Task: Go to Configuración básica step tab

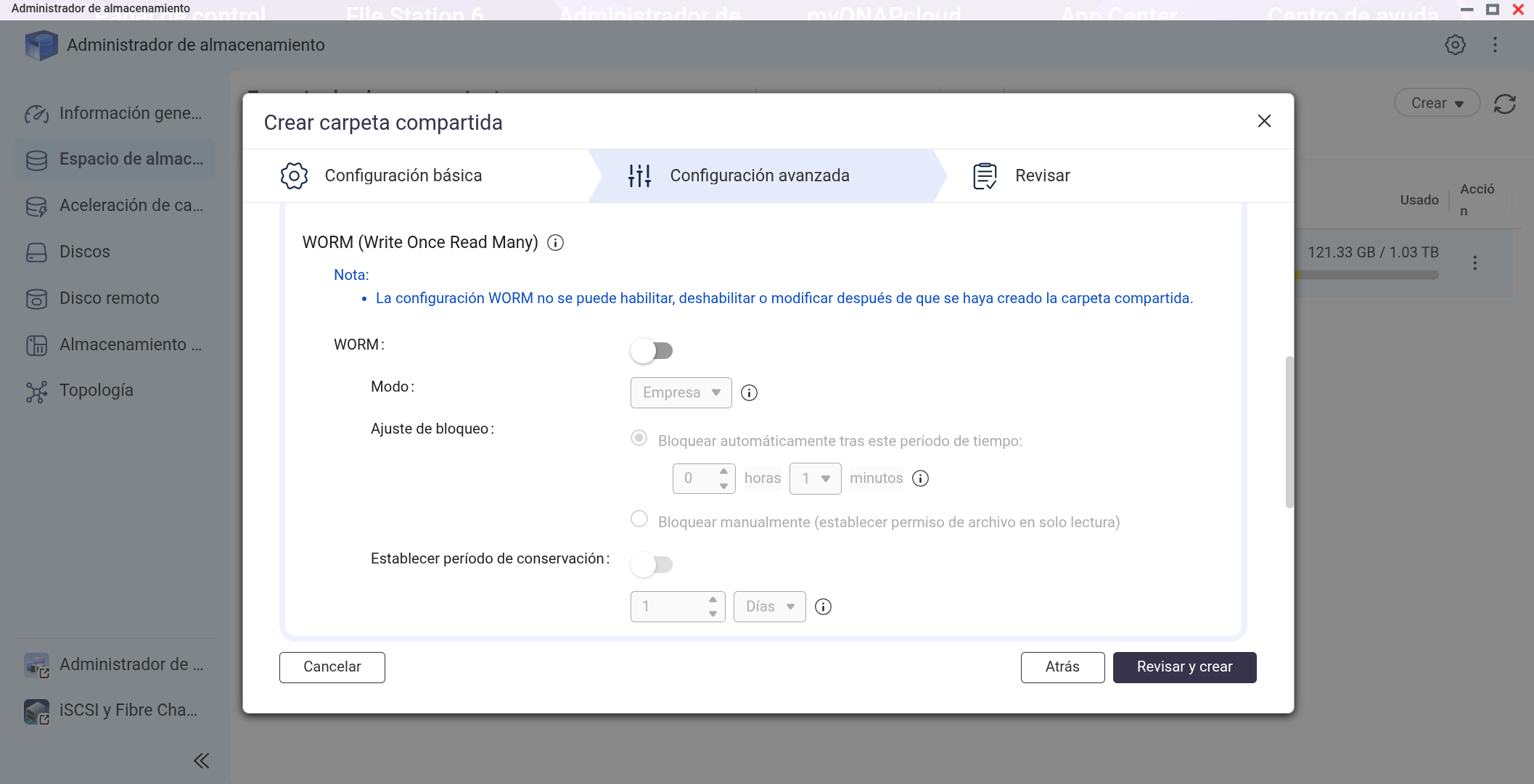Action: point(403,176)
